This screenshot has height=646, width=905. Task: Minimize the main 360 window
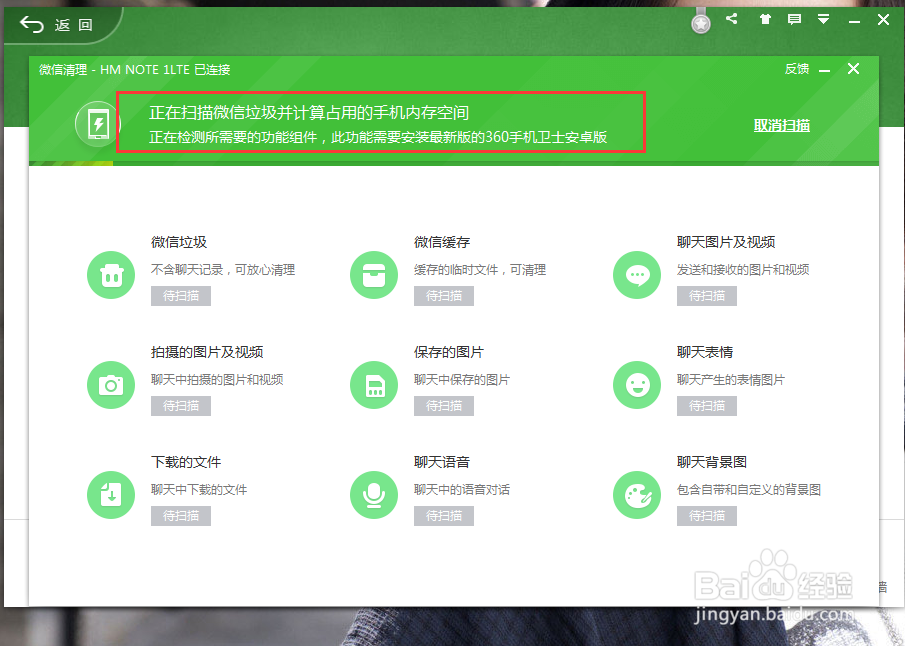pos(854,21)
